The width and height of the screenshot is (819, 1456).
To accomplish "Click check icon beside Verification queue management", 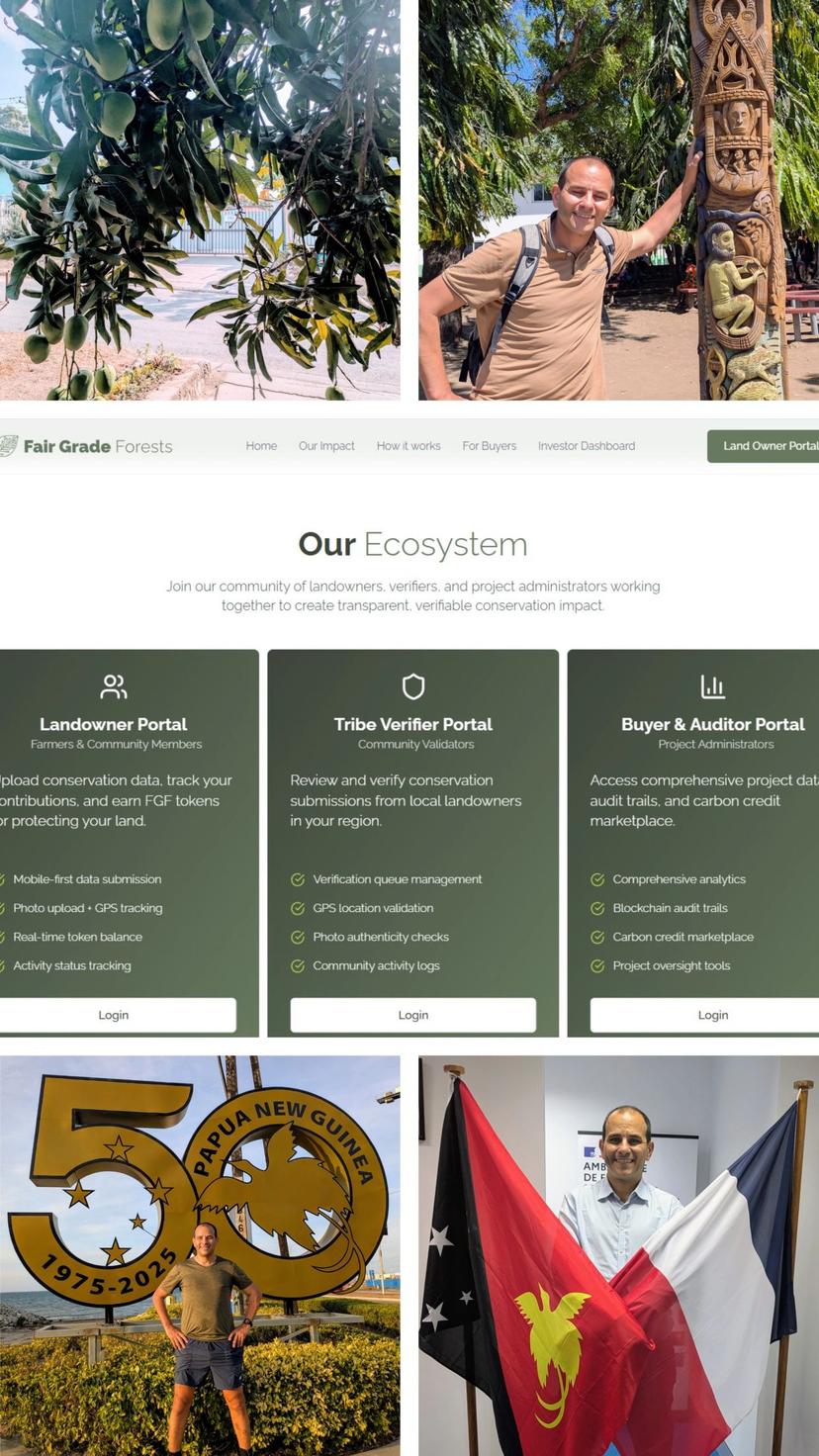I will point(298,879).
